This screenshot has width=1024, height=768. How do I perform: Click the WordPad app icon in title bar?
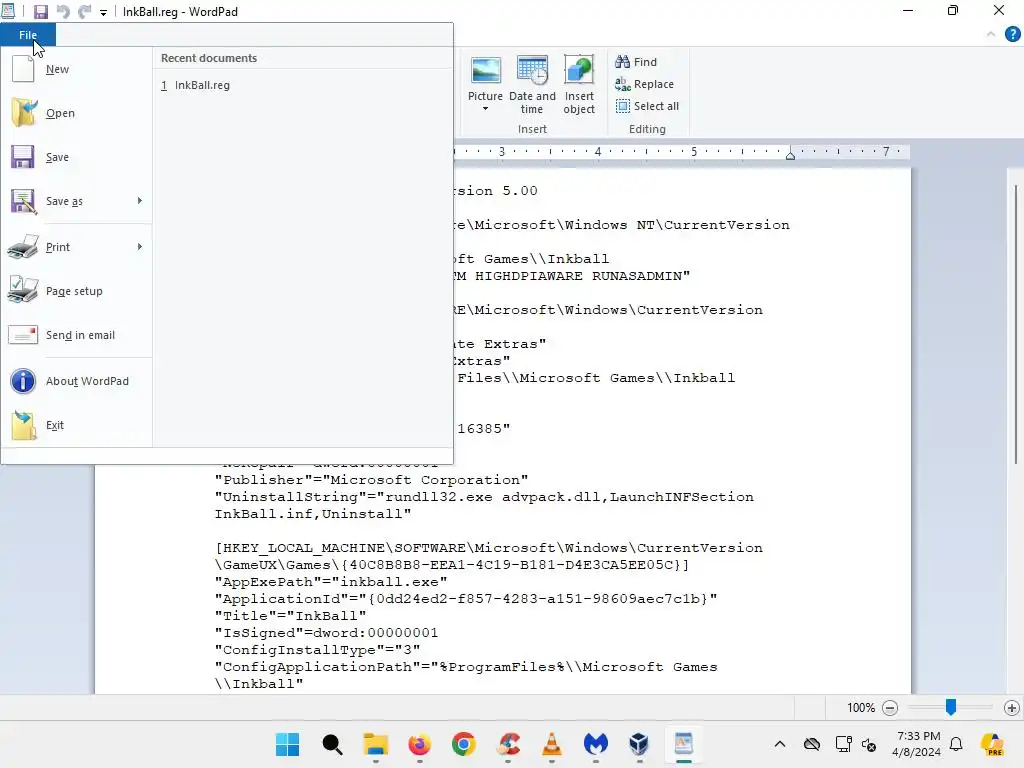[x=8, y=11]
